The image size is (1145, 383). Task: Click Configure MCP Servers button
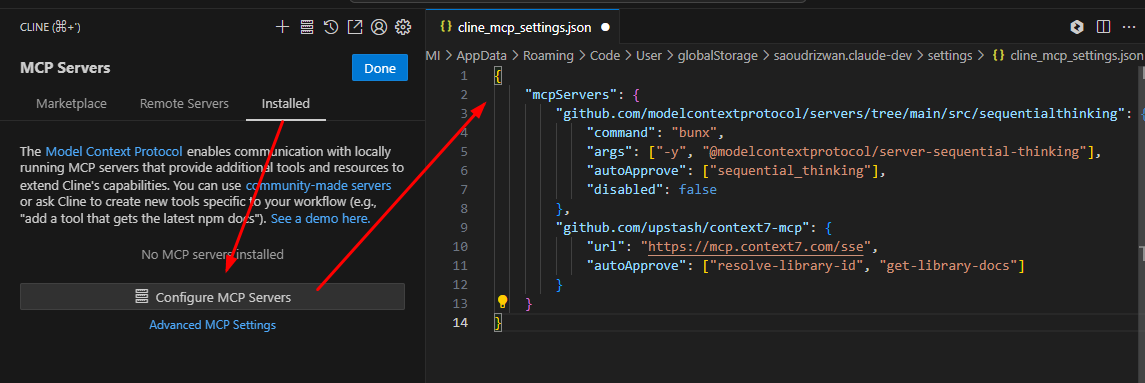point(212,297)
